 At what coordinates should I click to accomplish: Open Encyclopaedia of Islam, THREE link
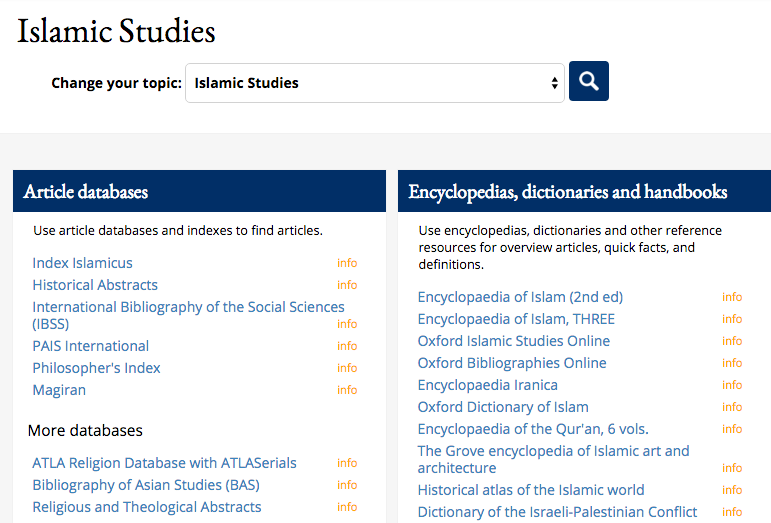(516, 319)
